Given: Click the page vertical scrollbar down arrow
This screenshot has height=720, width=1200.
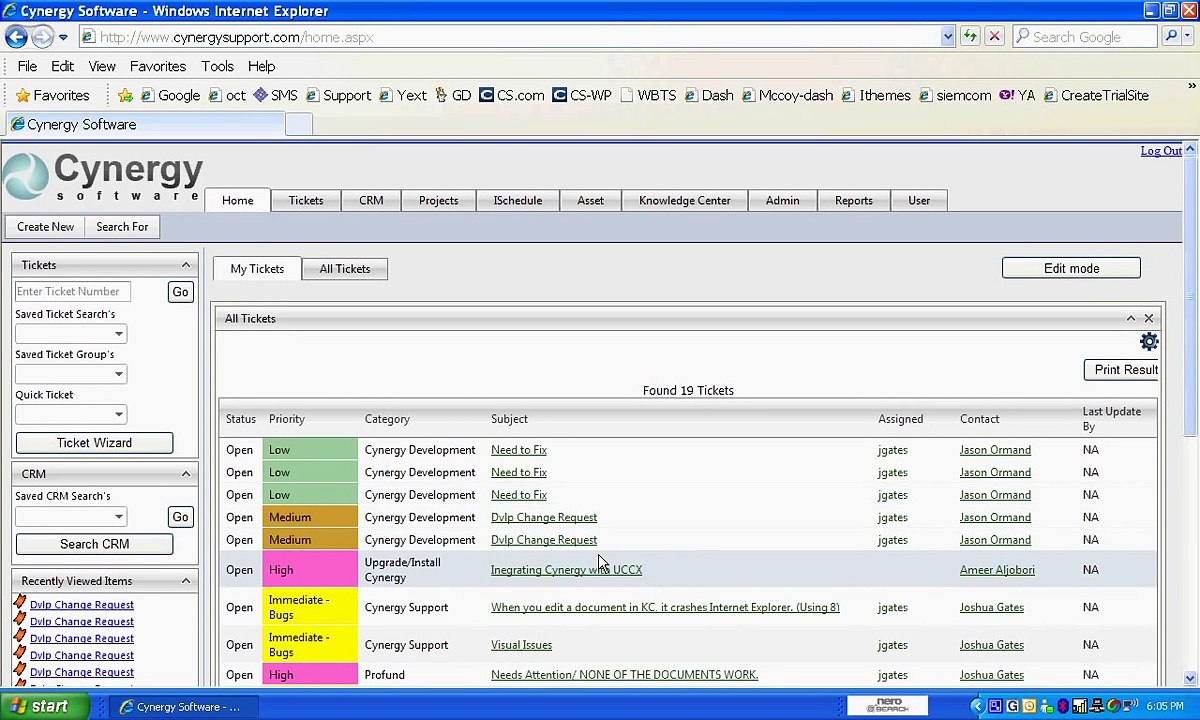Looking at the screenshot, I should point(1190,679).
